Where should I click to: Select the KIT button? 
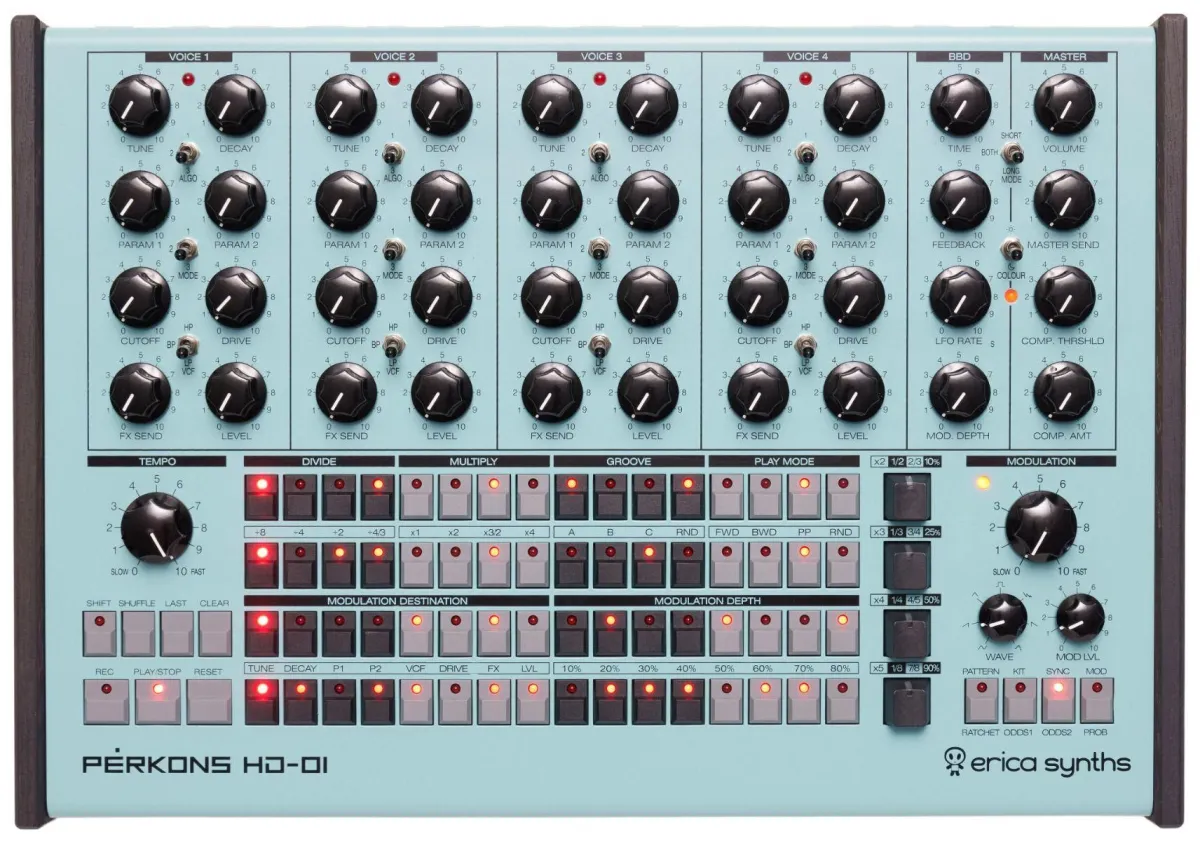1020,699
